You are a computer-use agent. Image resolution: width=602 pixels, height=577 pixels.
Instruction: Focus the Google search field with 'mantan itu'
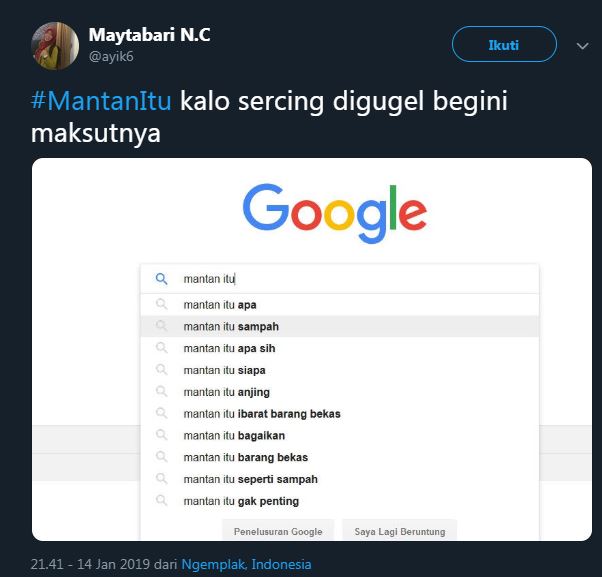[x=350, y=279]
